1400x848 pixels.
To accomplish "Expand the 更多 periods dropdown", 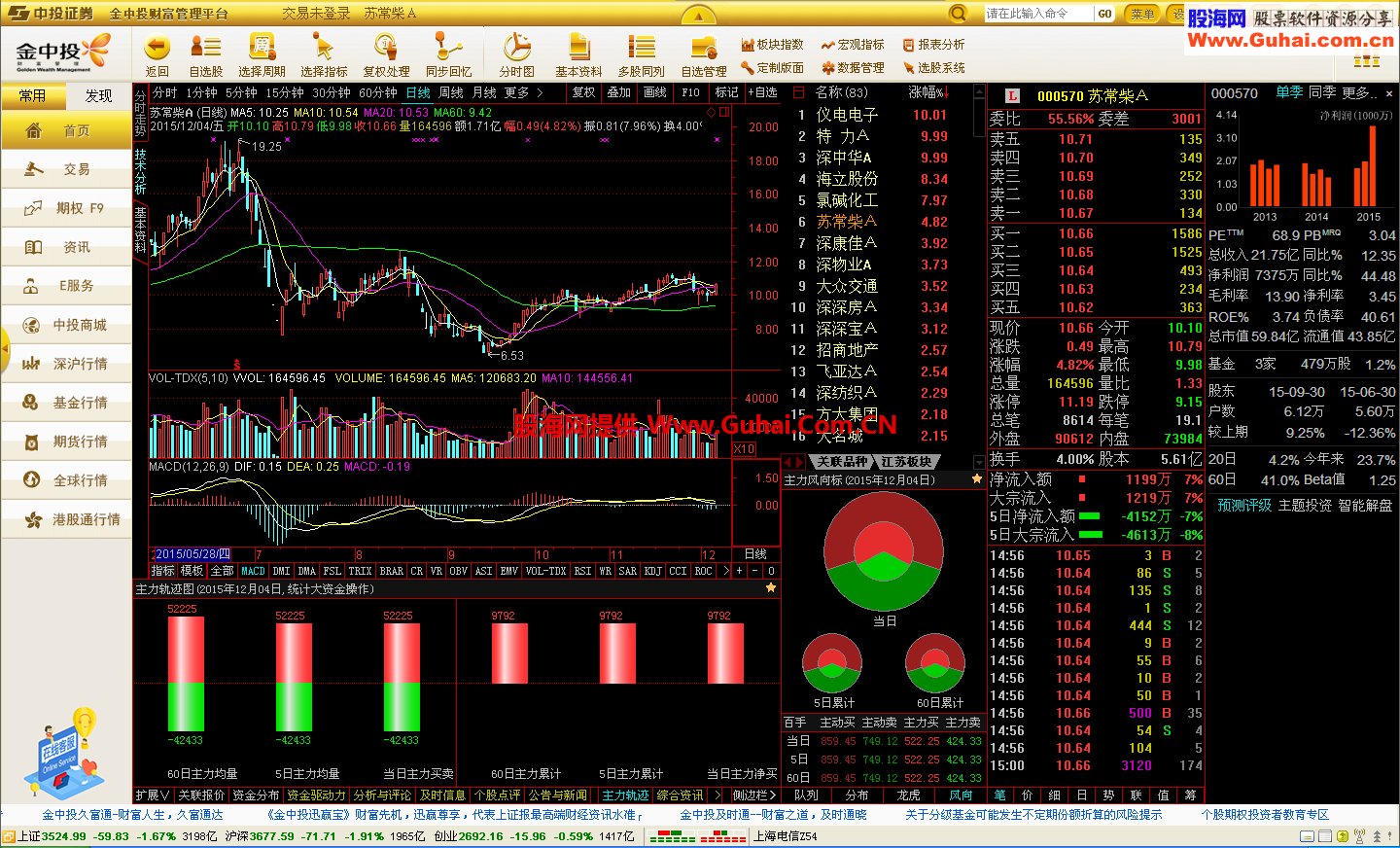I will (523, 92).
